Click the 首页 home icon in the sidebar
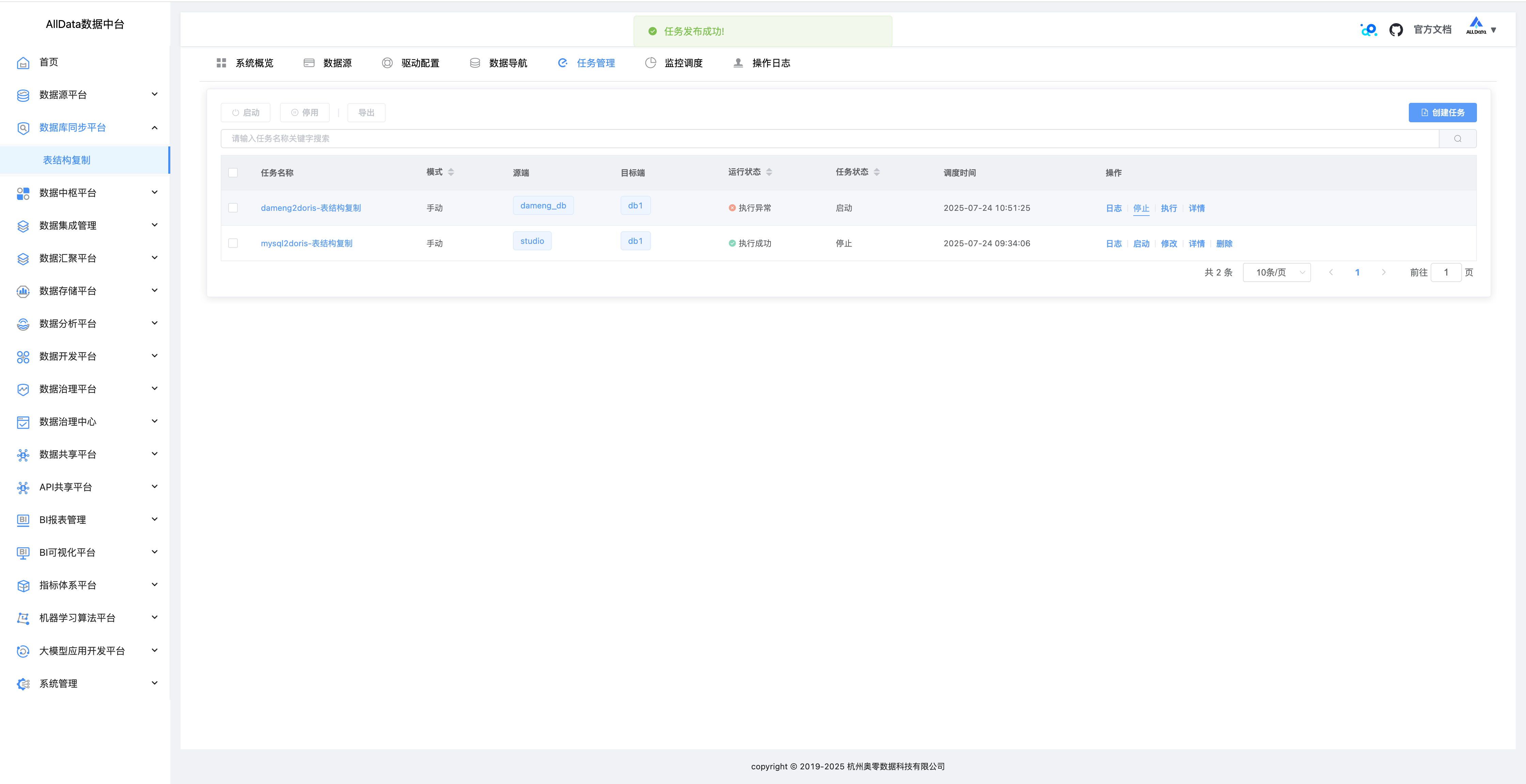The width and height of the screenshot is (1526, 784). point(23,63)
